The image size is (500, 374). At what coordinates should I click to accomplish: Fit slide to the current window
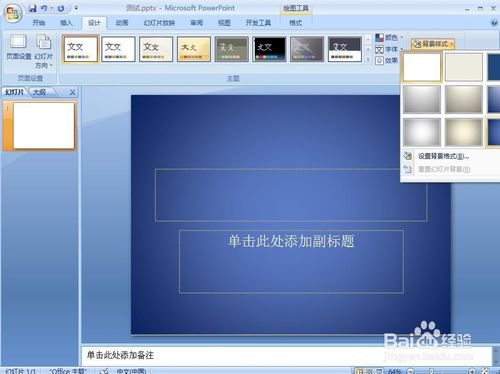[x=485, y=371]
